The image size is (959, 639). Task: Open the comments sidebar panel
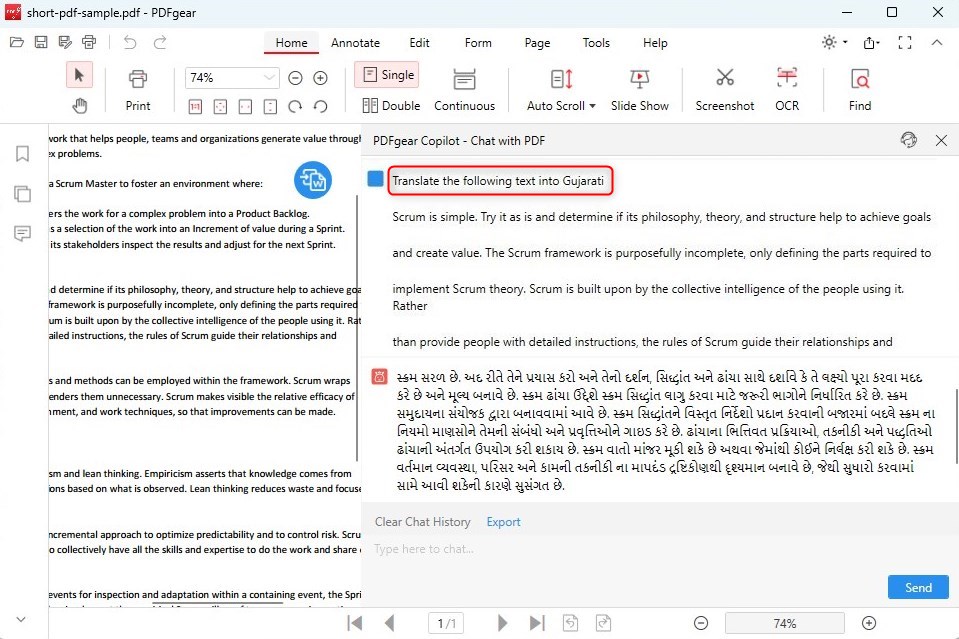click(x=23, y=234)
